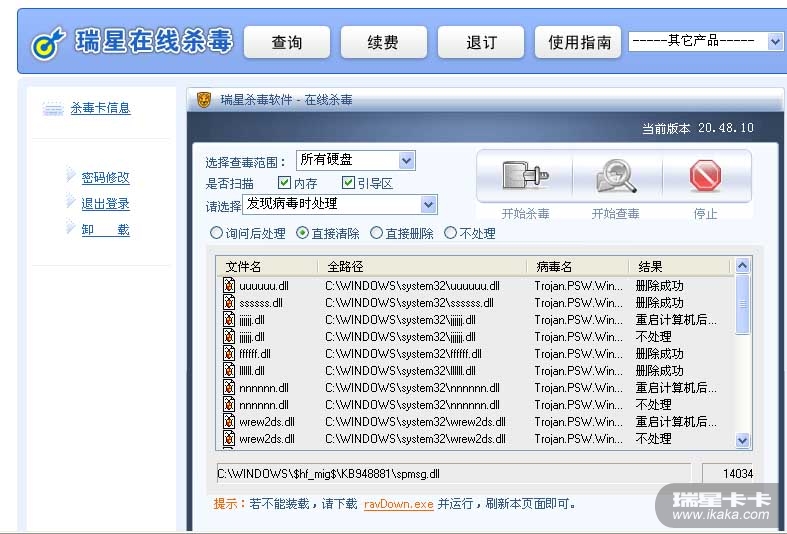
Task: Click the current scanning path field
Action: coord(454,474)
